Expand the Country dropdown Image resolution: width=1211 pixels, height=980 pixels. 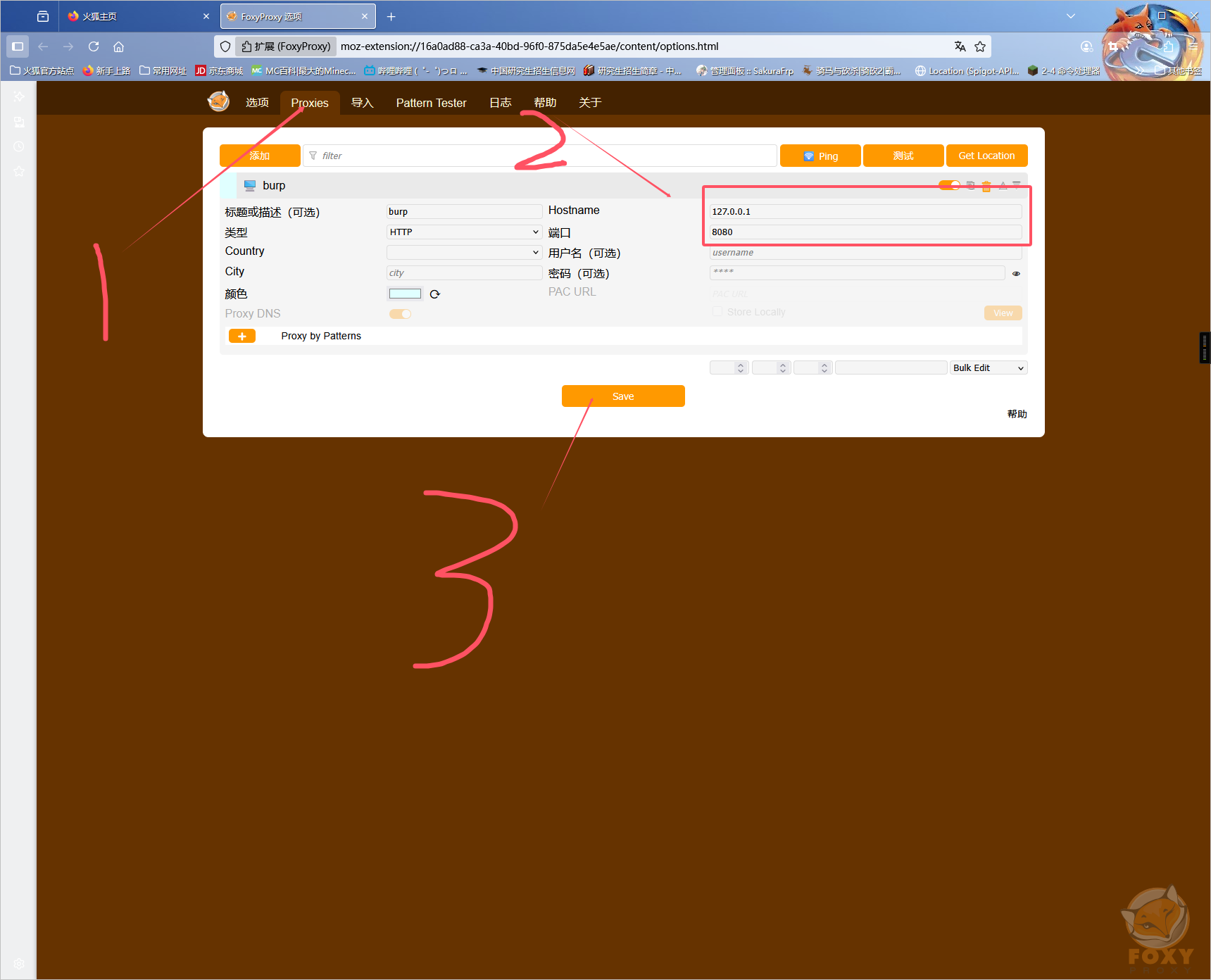tap(464, 252)
